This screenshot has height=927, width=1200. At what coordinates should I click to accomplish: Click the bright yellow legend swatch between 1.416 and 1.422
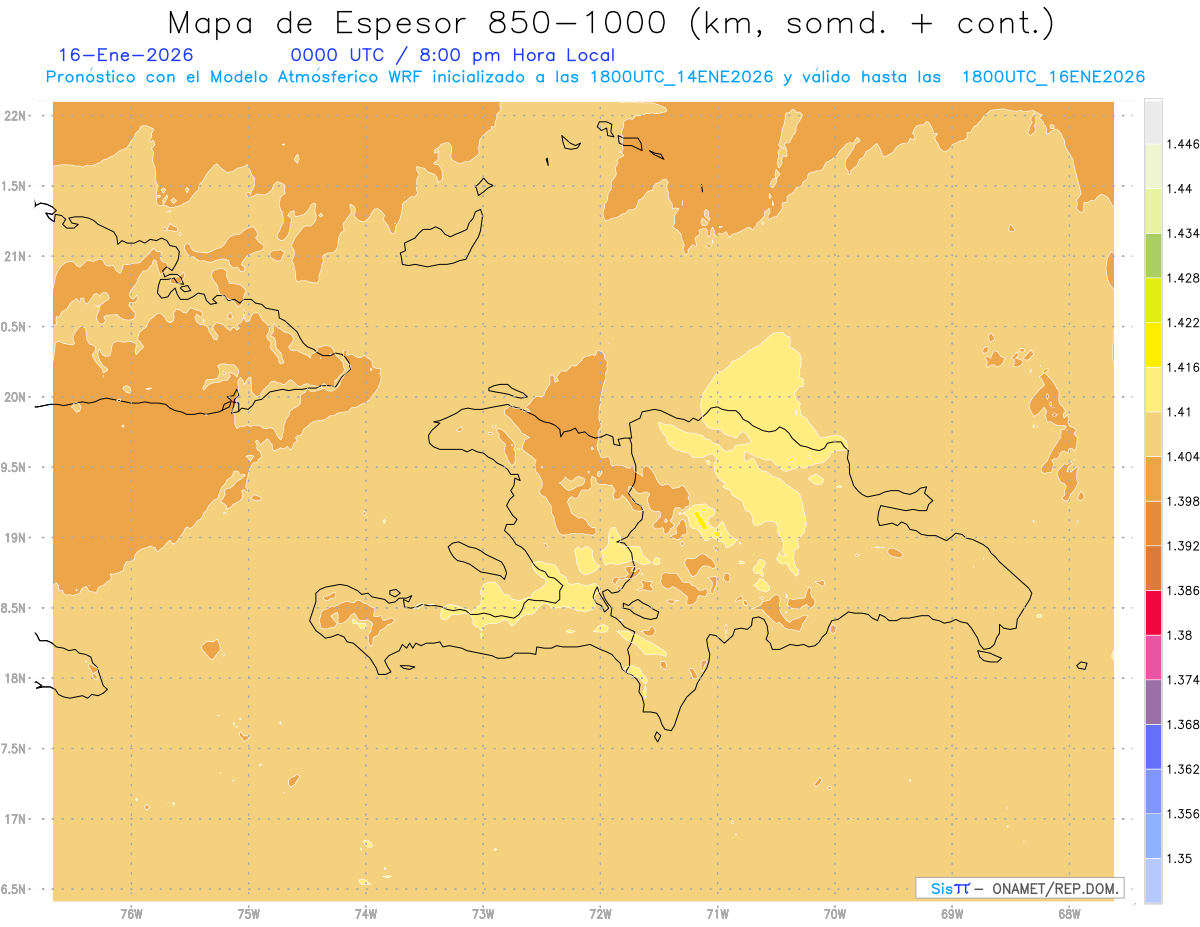[1153, 344]
